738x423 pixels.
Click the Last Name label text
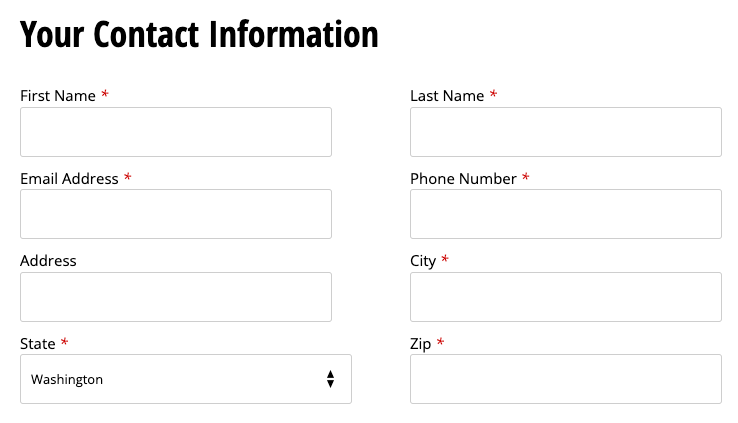tap(447, 96)
